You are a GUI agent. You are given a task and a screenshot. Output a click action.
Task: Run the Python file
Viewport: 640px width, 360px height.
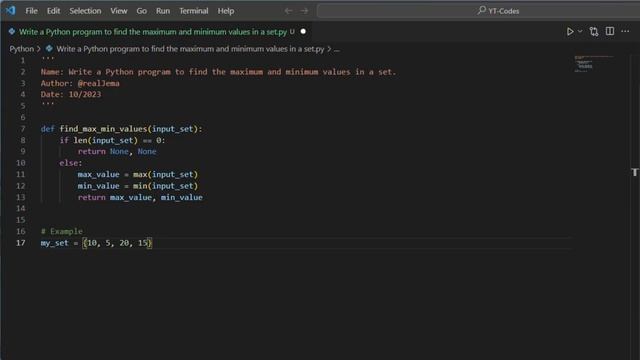pos(570,31)
